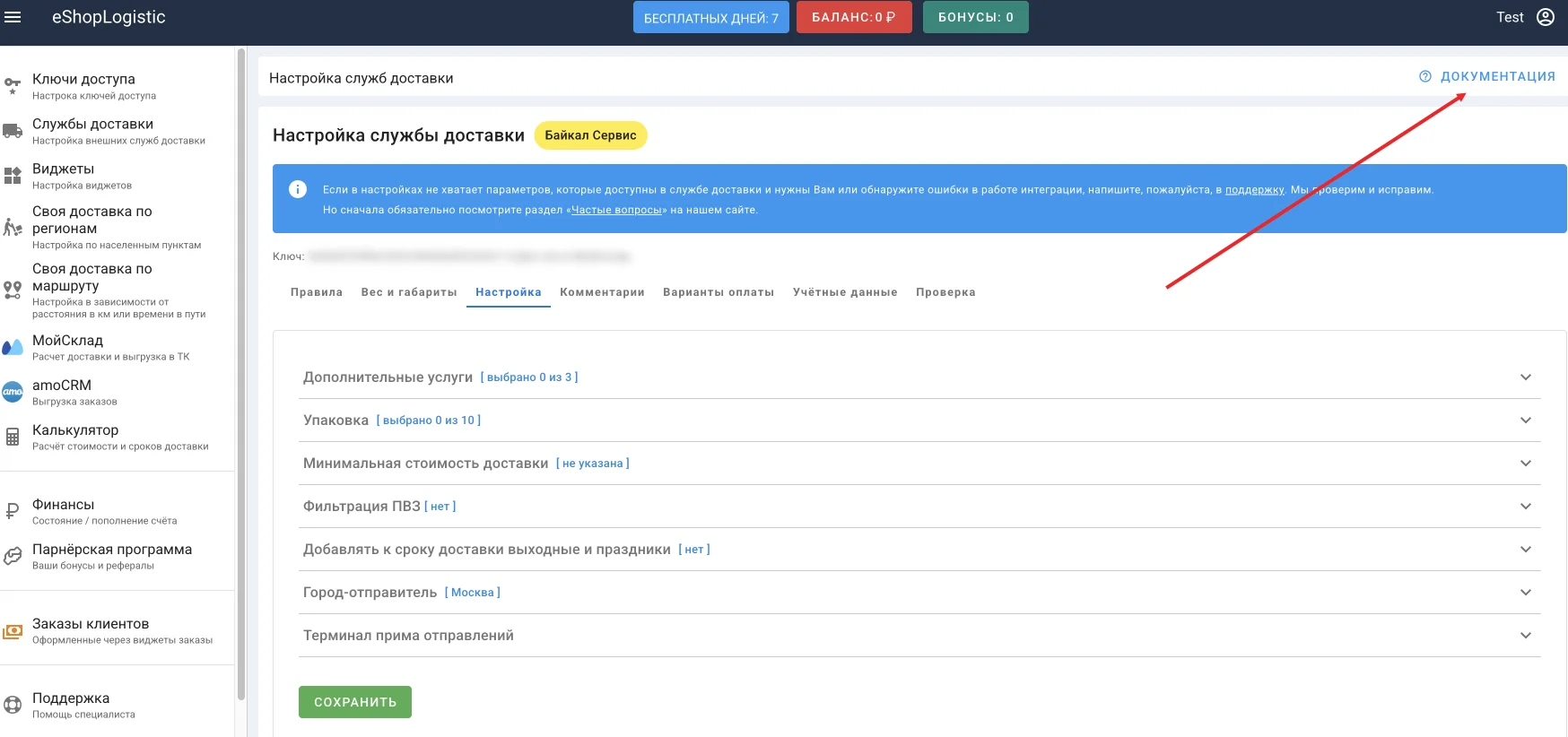Viewport: 1568px width, 737px height.
Task: Click the money icon for Заказы клиентов
Action: 13,631
